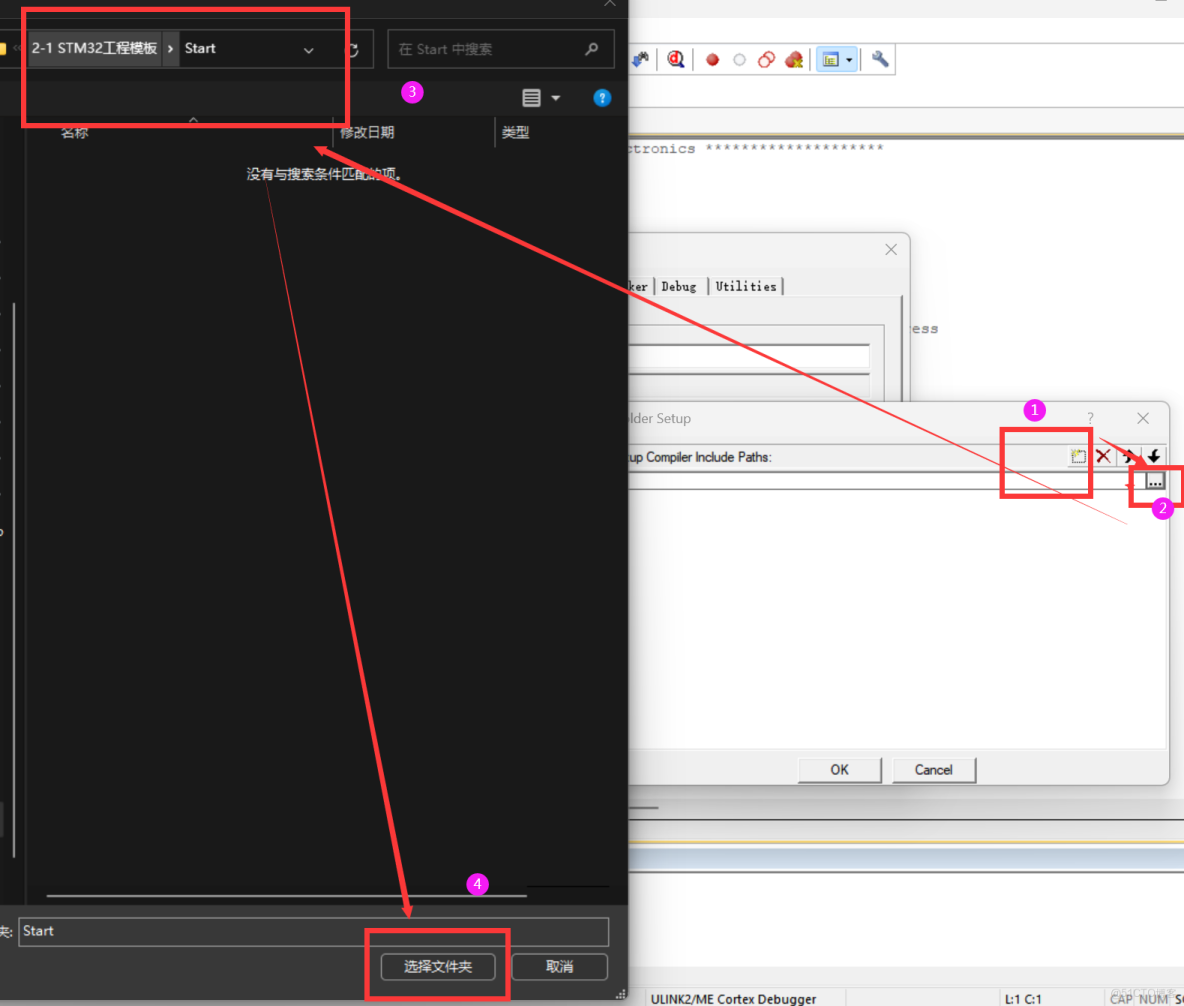Click the ? help button in Folder Setup
This screenshot has height=1006, width=1184.
point(1090,418)
